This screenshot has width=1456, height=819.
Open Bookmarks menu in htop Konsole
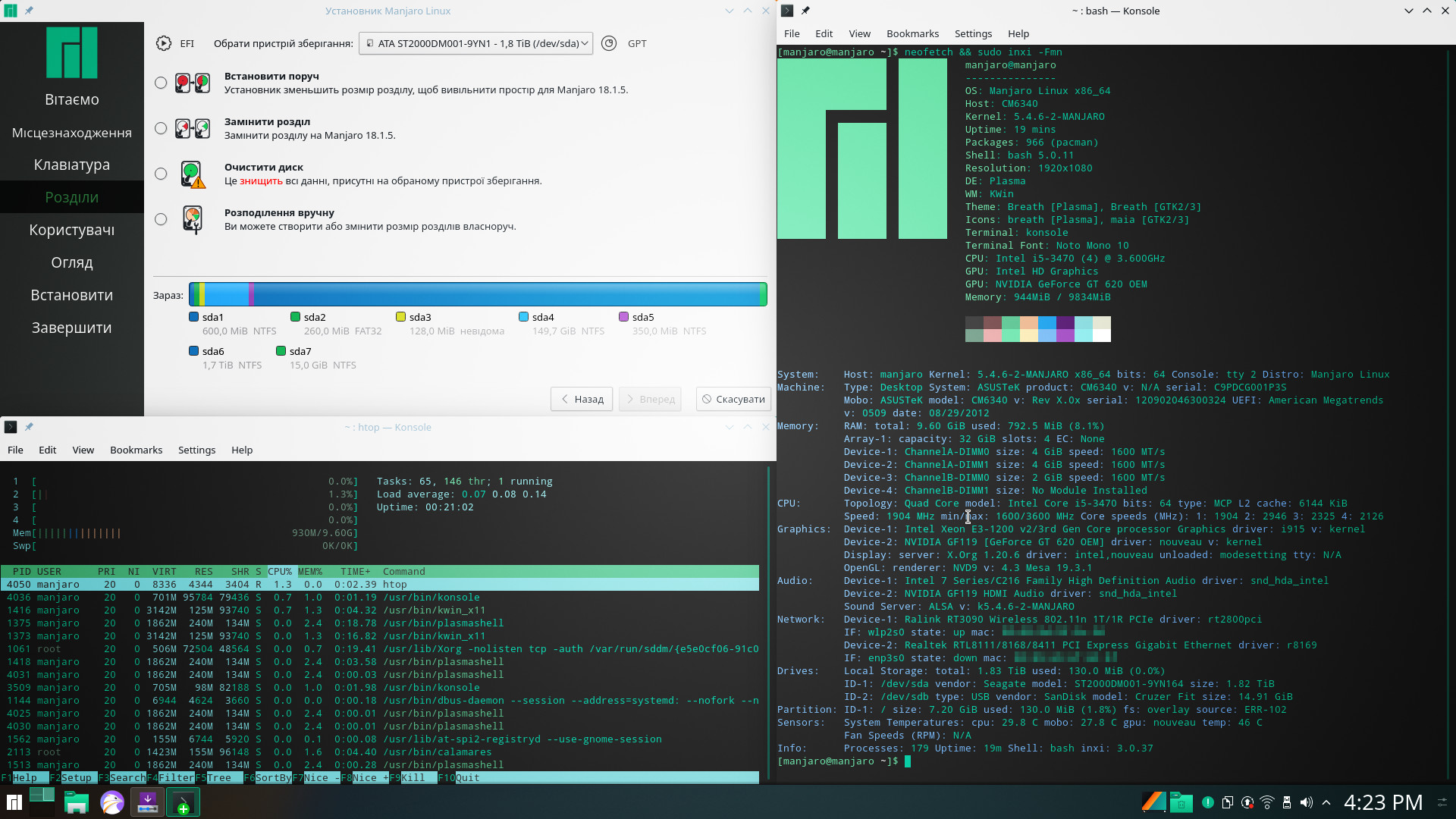(136, 450)
